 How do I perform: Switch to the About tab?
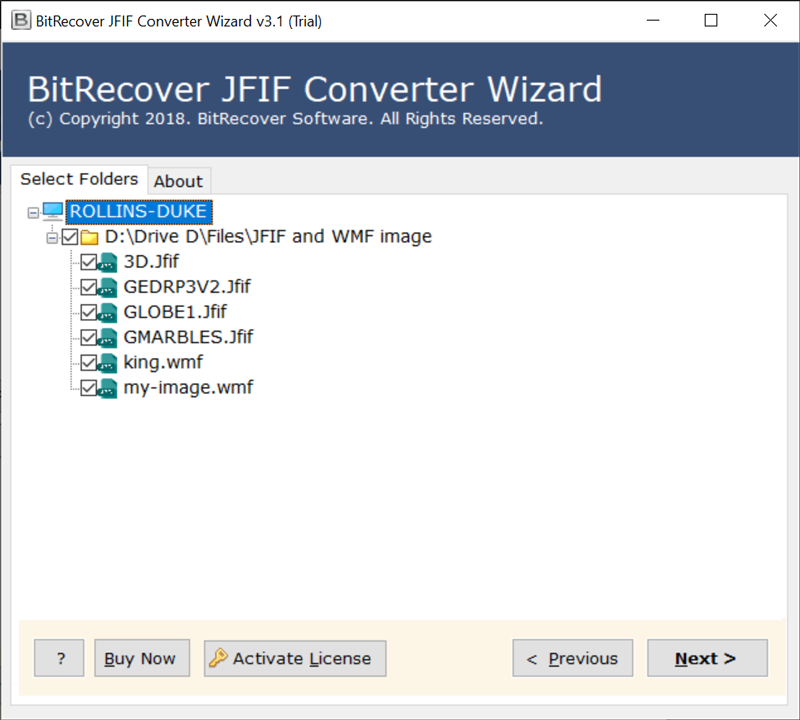point(178,181)
